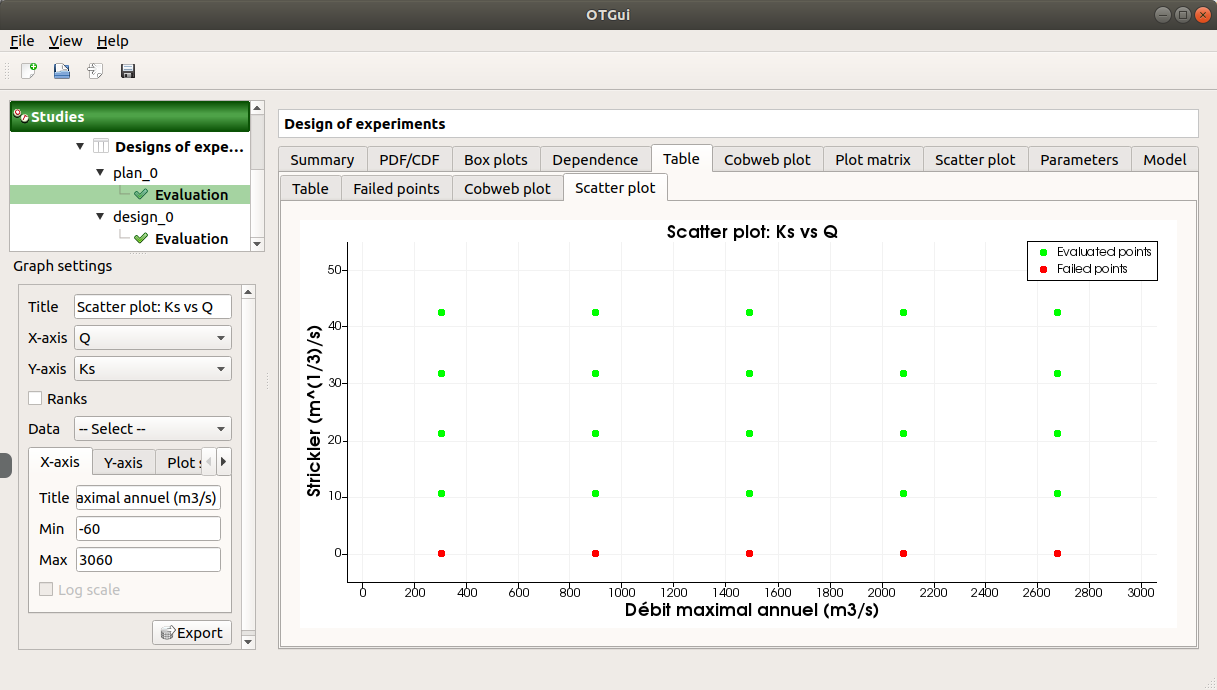Click the Designs of experiments table icon

pyautogui.click(x=101, y=147)
